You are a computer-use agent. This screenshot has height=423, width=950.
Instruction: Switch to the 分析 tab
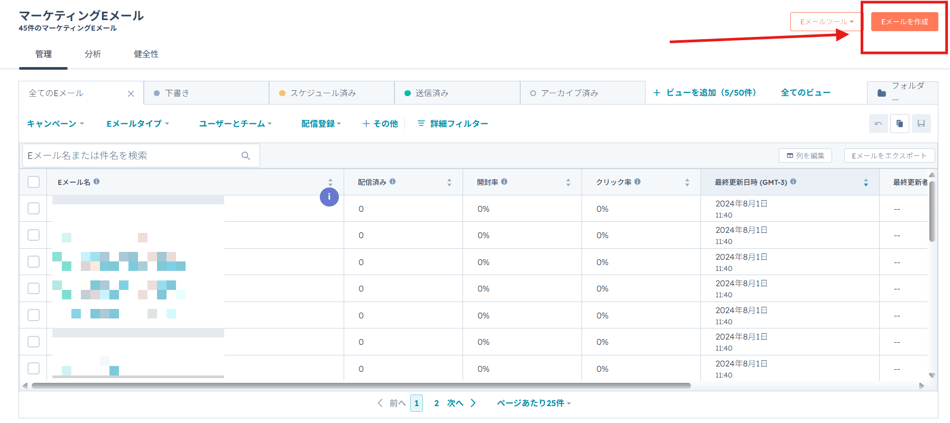(x=93, y=54)
